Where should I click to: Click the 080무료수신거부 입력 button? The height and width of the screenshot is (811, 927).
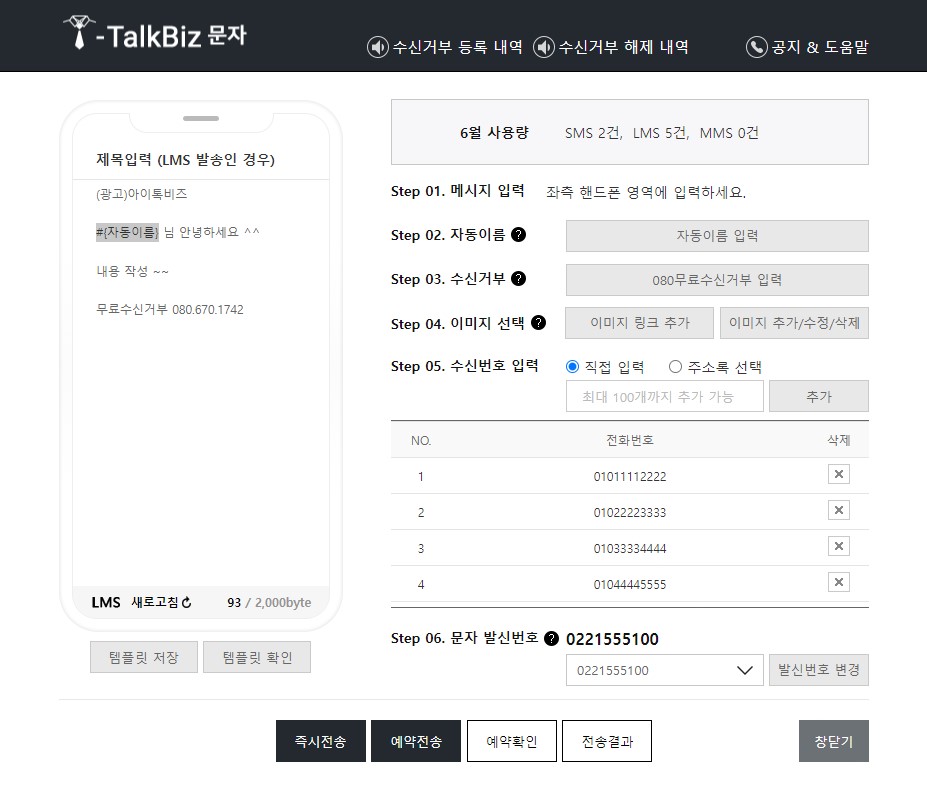click(x=717, y=280)
